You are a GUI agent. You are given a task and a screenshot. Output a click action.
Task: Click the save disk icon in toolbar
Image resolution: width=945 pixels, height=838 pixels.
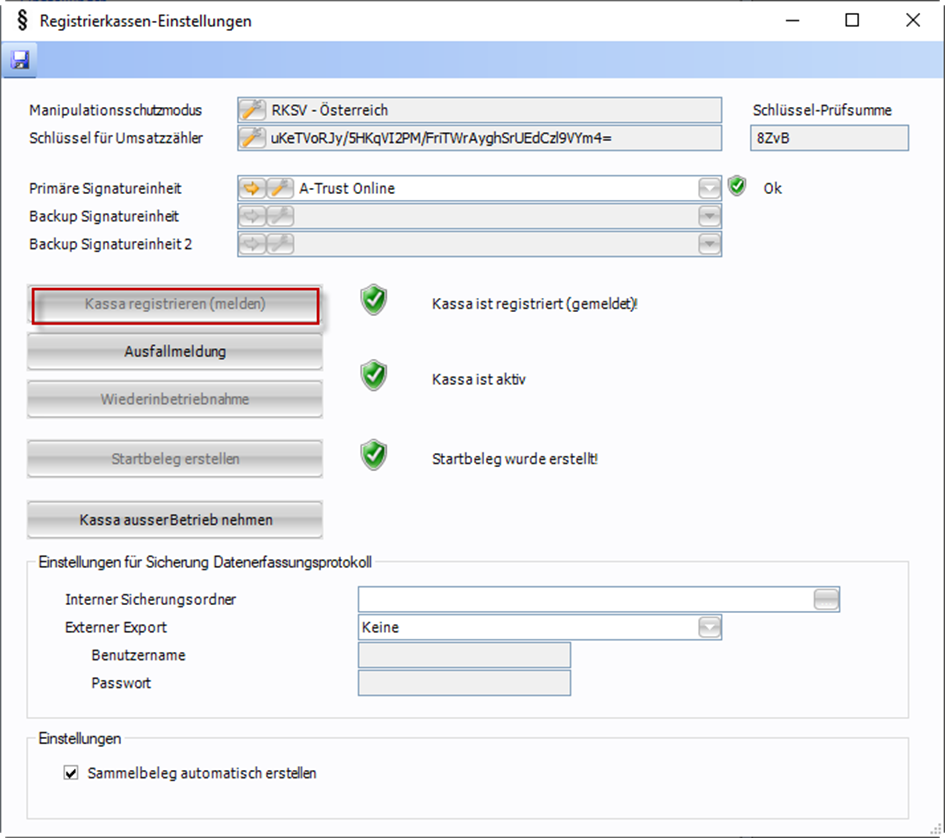coord(19,61)
